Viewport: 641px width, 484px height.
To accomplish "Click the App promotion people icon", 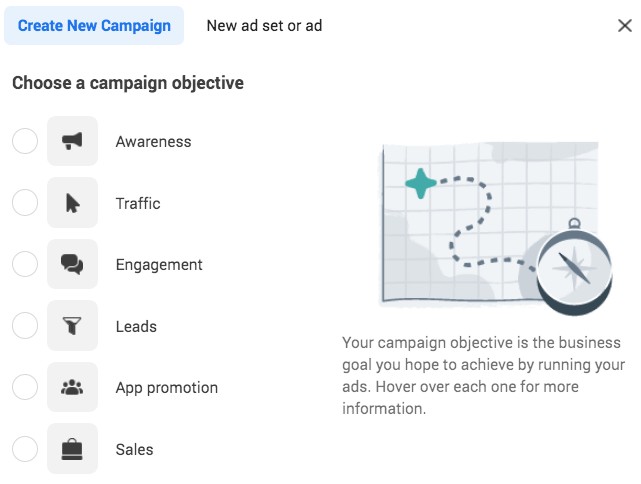I will point(72,387).
